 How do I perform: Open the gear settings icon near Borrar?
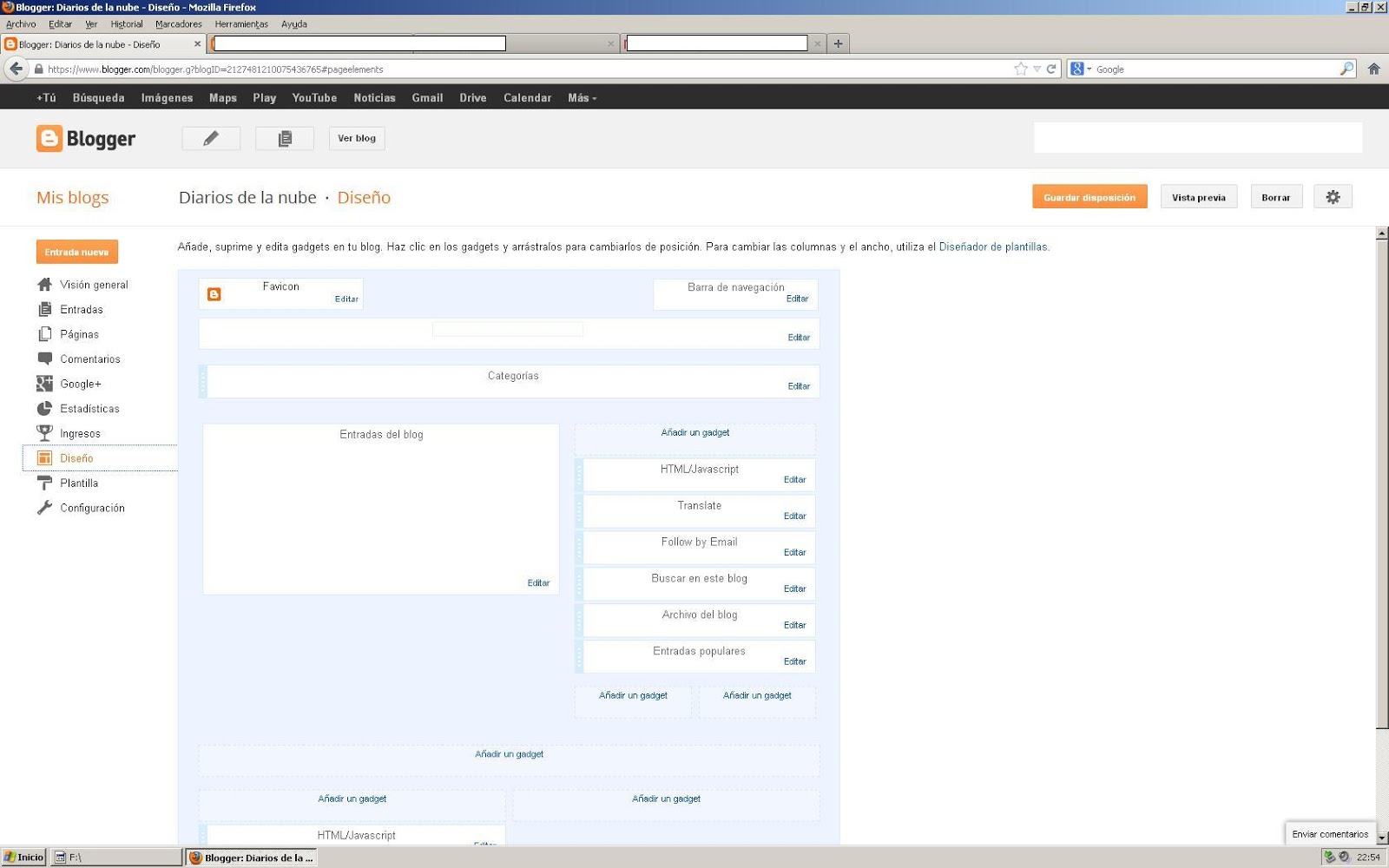(x=1333, y=196)
